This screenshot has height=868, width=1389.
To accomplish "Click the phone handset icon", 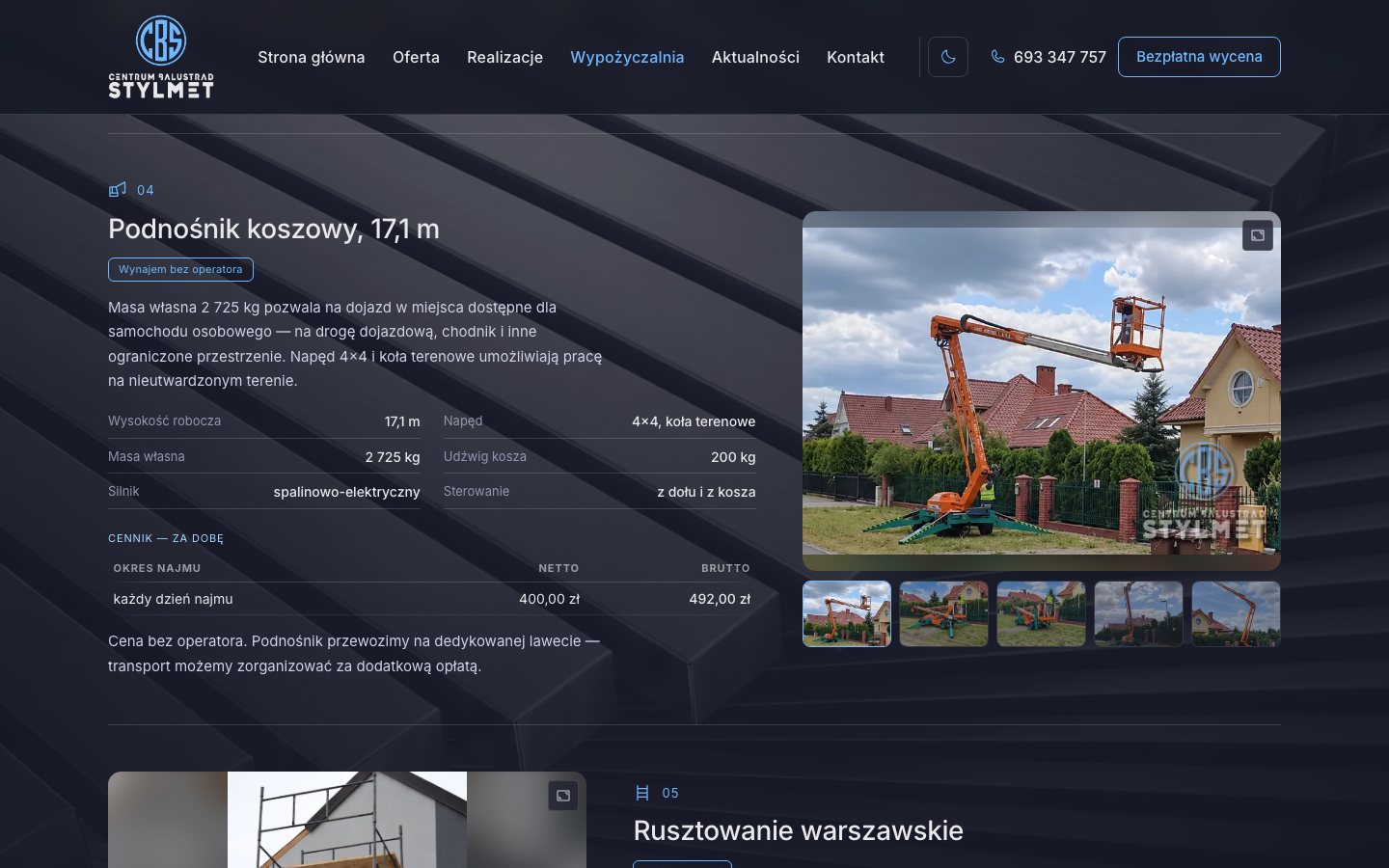I will tap(997, 57).
